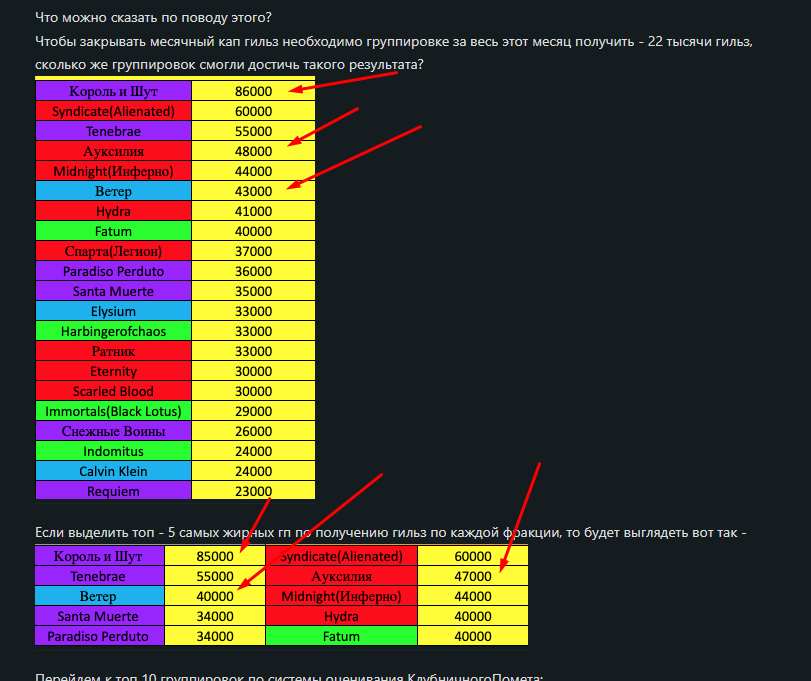Image resolution: width=811 pixels, height=681 pixels.
Task: Click the 'Если выделить топ - 5' paragraph
Action: (x=390, y=533)
